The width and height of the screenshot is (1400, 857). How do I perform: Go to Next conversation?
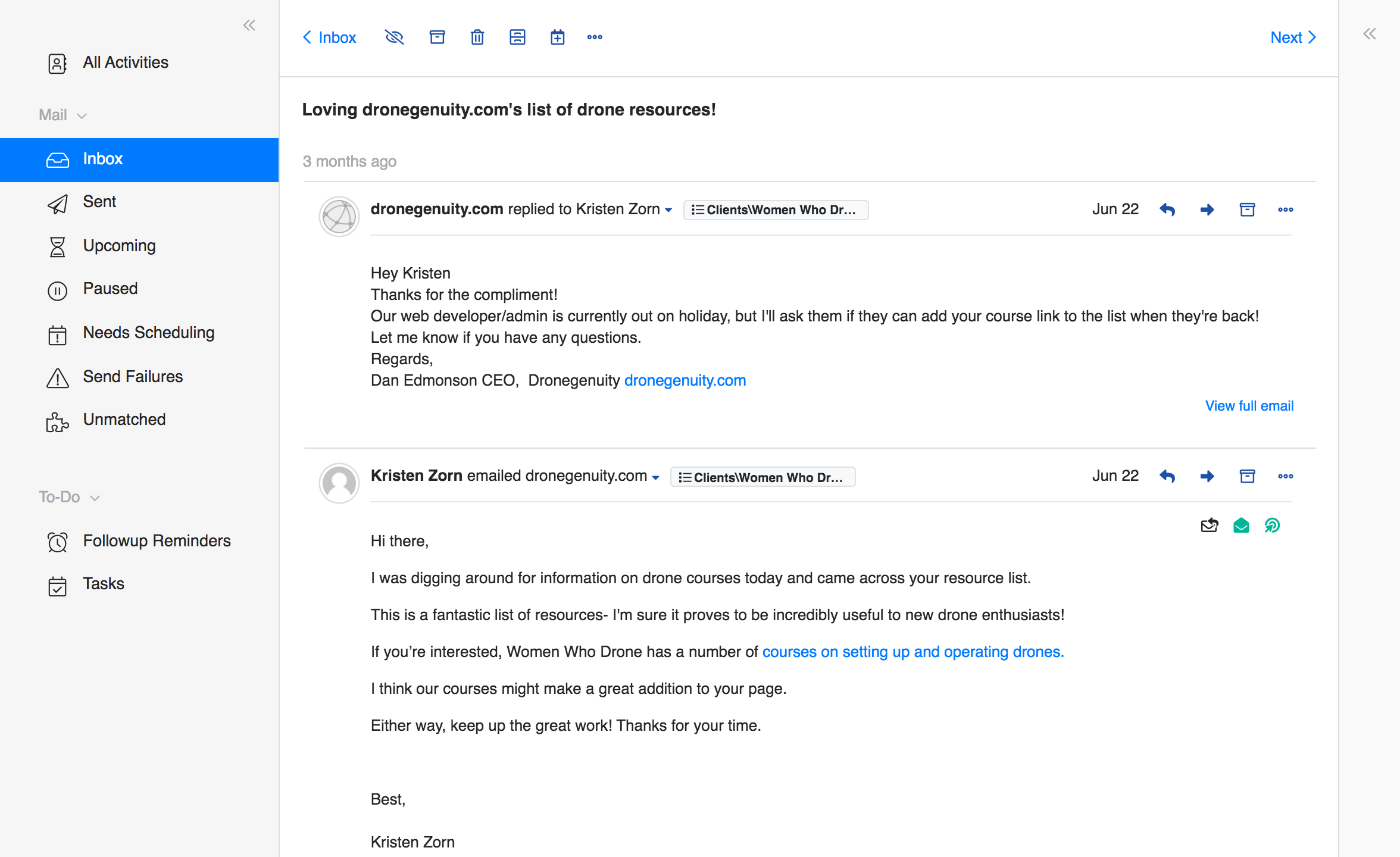[x=1293, y=37]
